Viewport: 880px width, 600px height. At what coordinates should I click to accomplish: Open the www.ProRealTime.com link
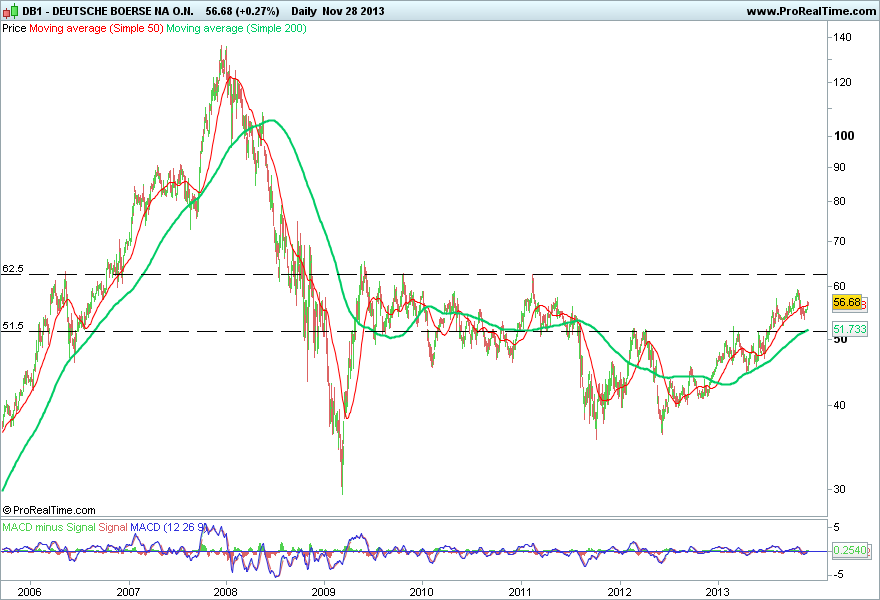(x=811, y=11)
